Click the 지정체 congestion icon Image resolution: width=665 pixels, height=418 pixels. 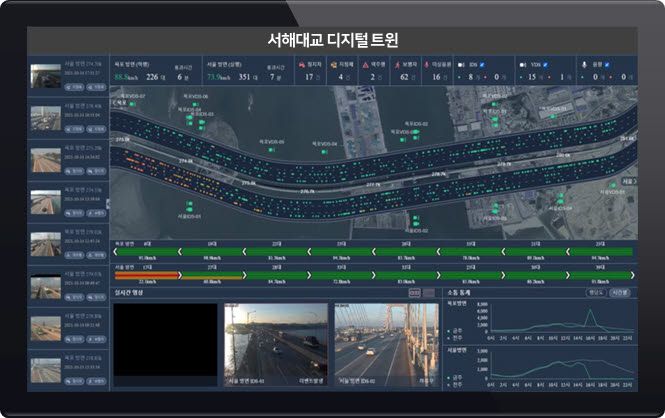331,64
